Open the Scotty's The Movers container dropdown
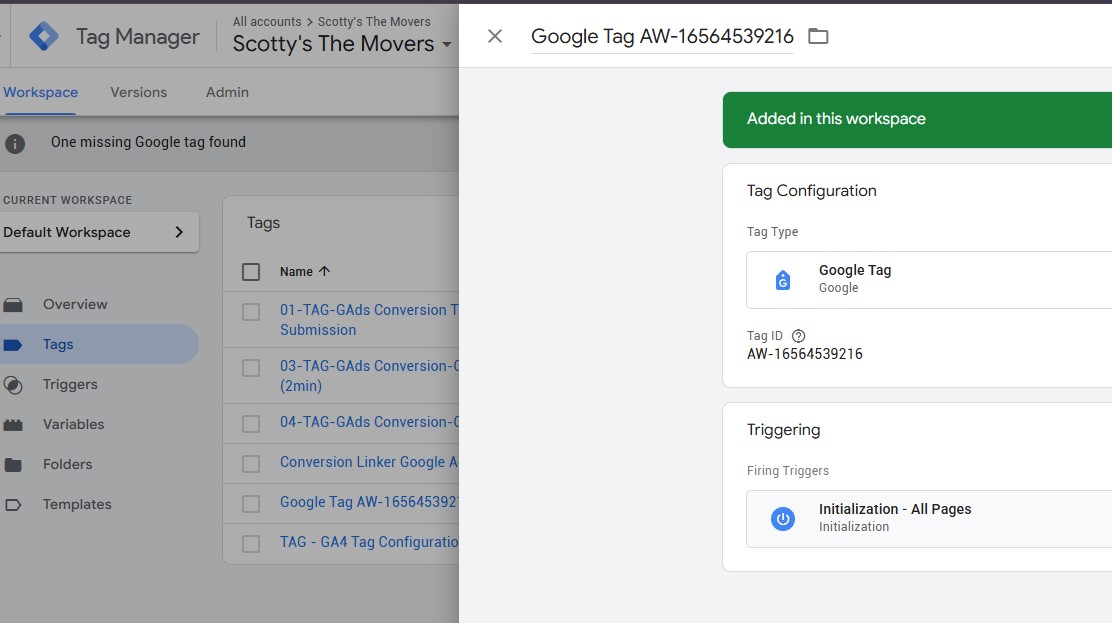This screenshot has width=1112, height=623. tap(342, 44)
